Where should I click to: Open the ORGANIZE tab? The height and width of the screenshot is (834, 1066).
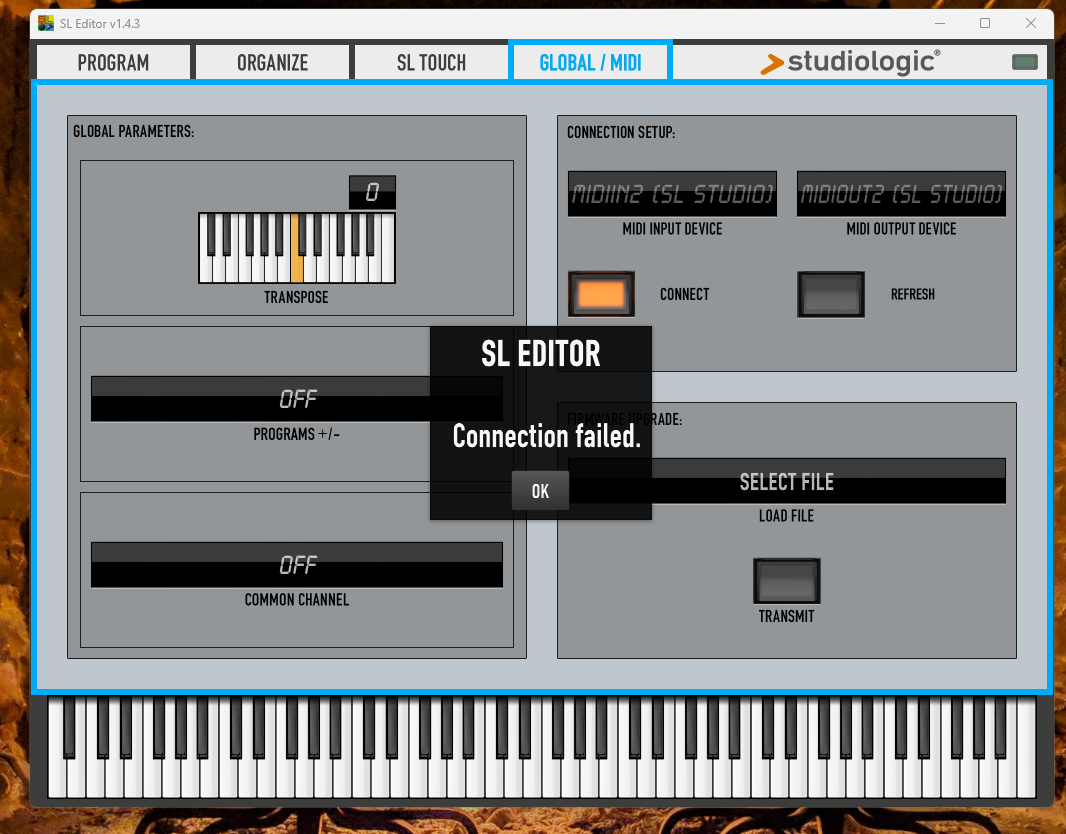coord(272,63)
